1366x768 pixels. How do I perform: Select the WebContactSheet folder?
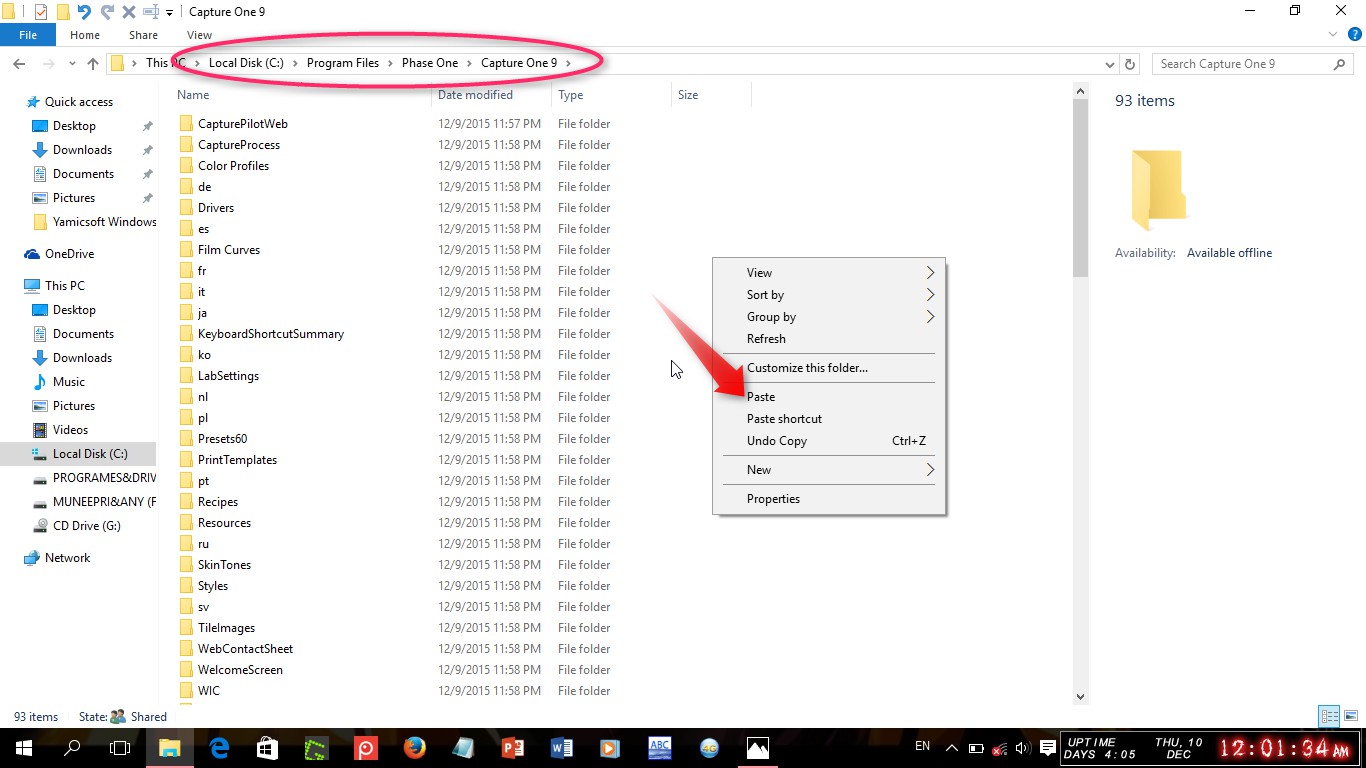[x=245, y=649]
